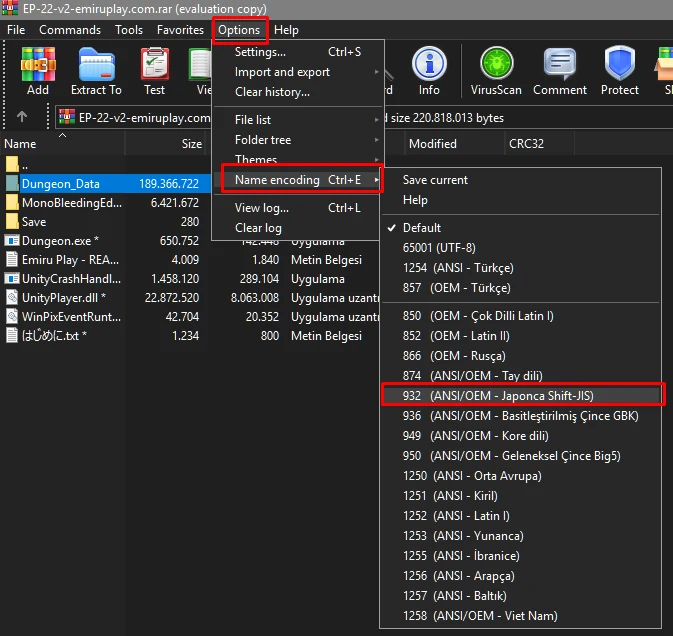The image size is (673, 636).
Task: Select 1258 Viet Nam encoding
Action: click(520, 615)
